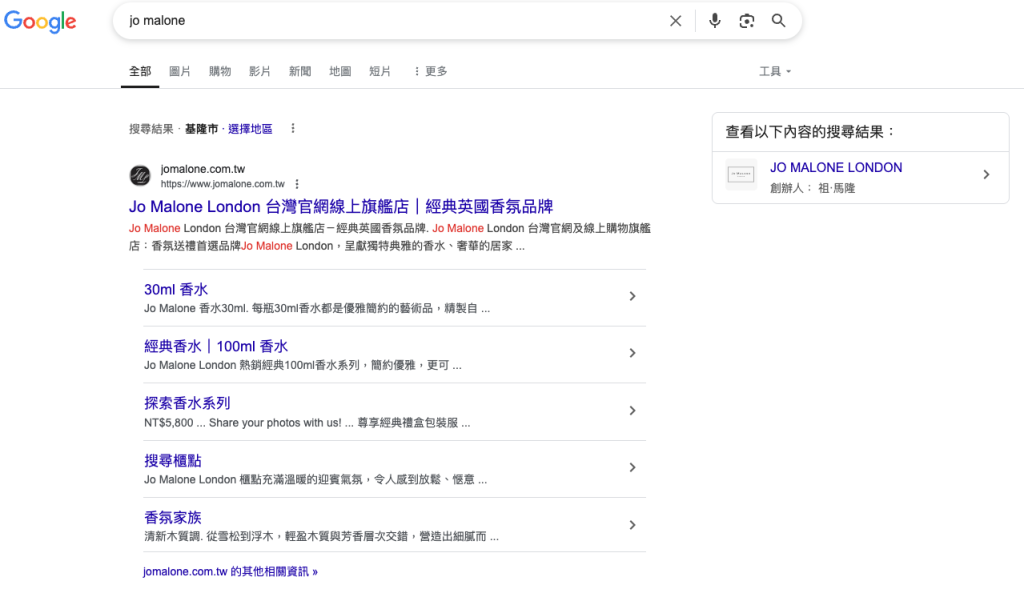Viewport: 1024px width, 589px height.
Task: Click the 基隆市 location text
Action: point(201,129)
